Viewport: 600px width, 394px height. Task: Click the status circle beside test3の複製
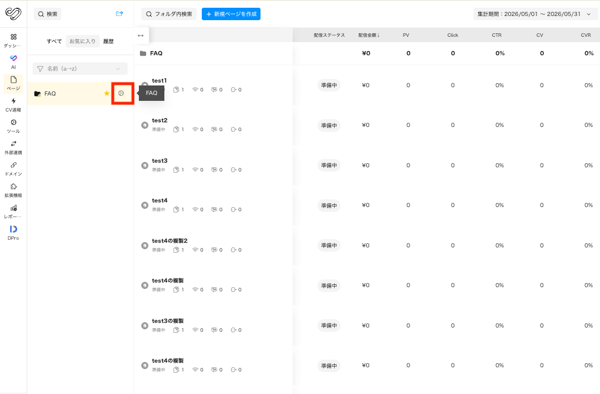coord(145,326)
